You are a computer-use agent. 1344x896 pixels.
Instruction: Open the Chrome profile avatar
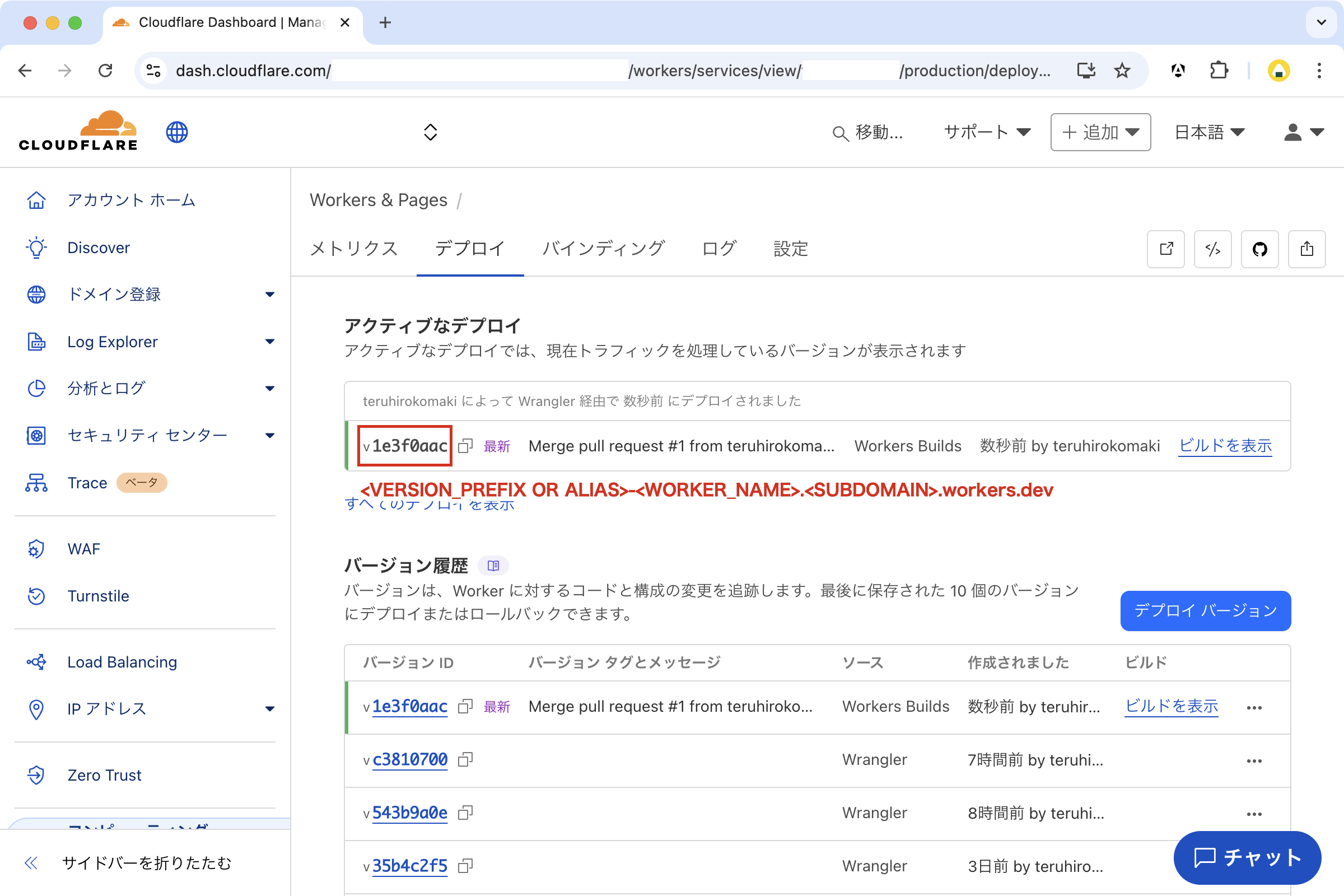tap(1279, 71)
